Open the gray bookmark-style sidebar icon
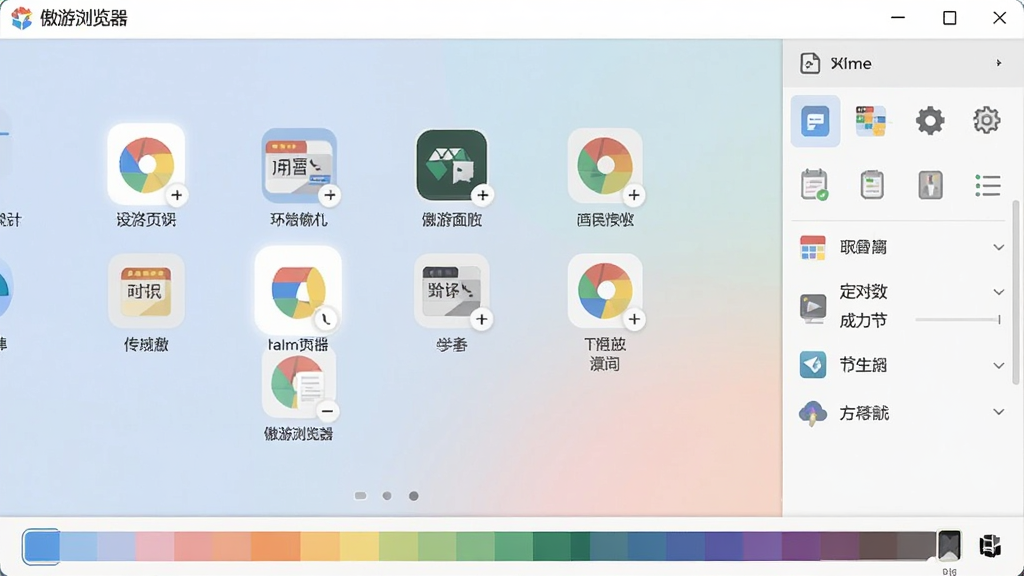This screenshot has height=576, width=1024. click(931, 185)
